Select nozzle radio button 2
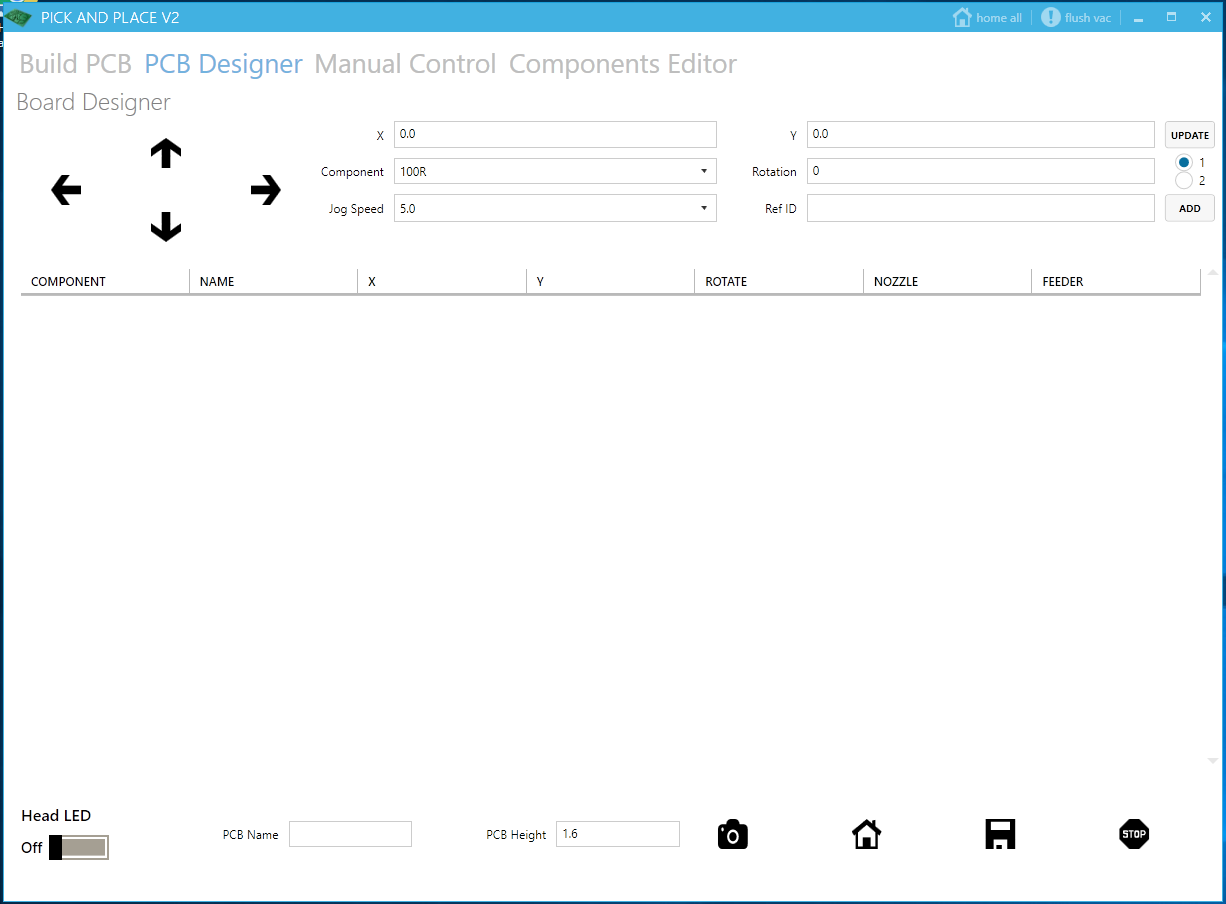Viewport: 1226px width, 904px height. point(1184,181)
